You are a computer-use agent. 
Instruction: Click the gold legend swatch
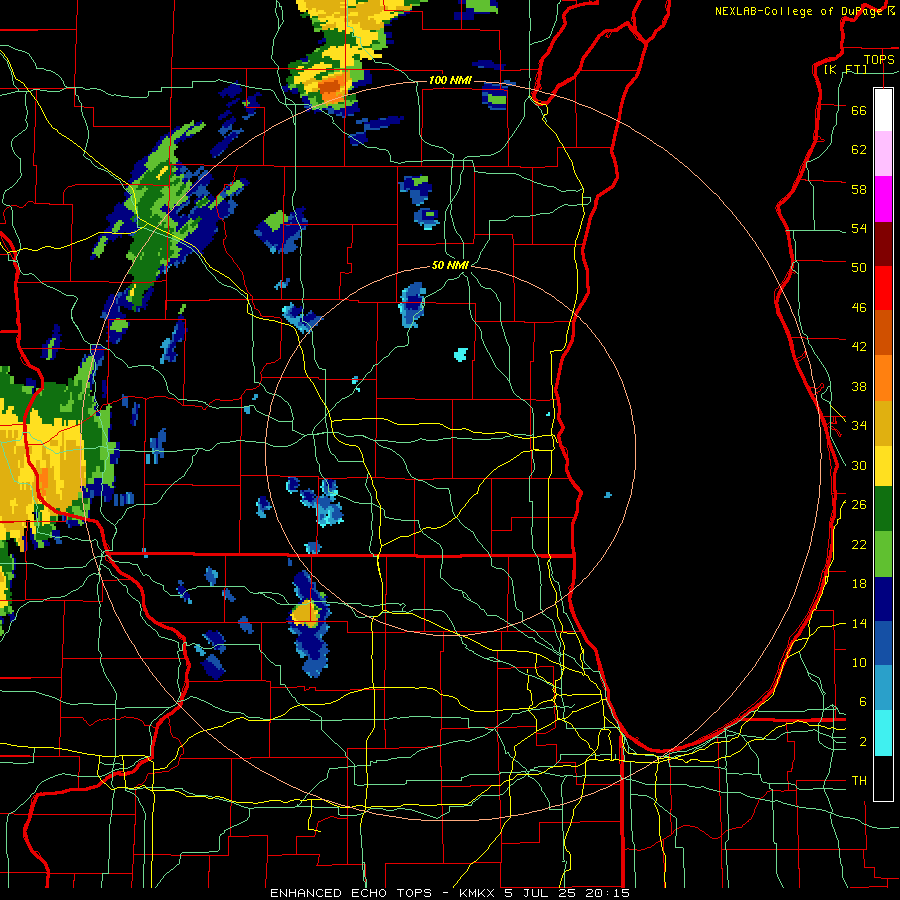pos(883,422)
